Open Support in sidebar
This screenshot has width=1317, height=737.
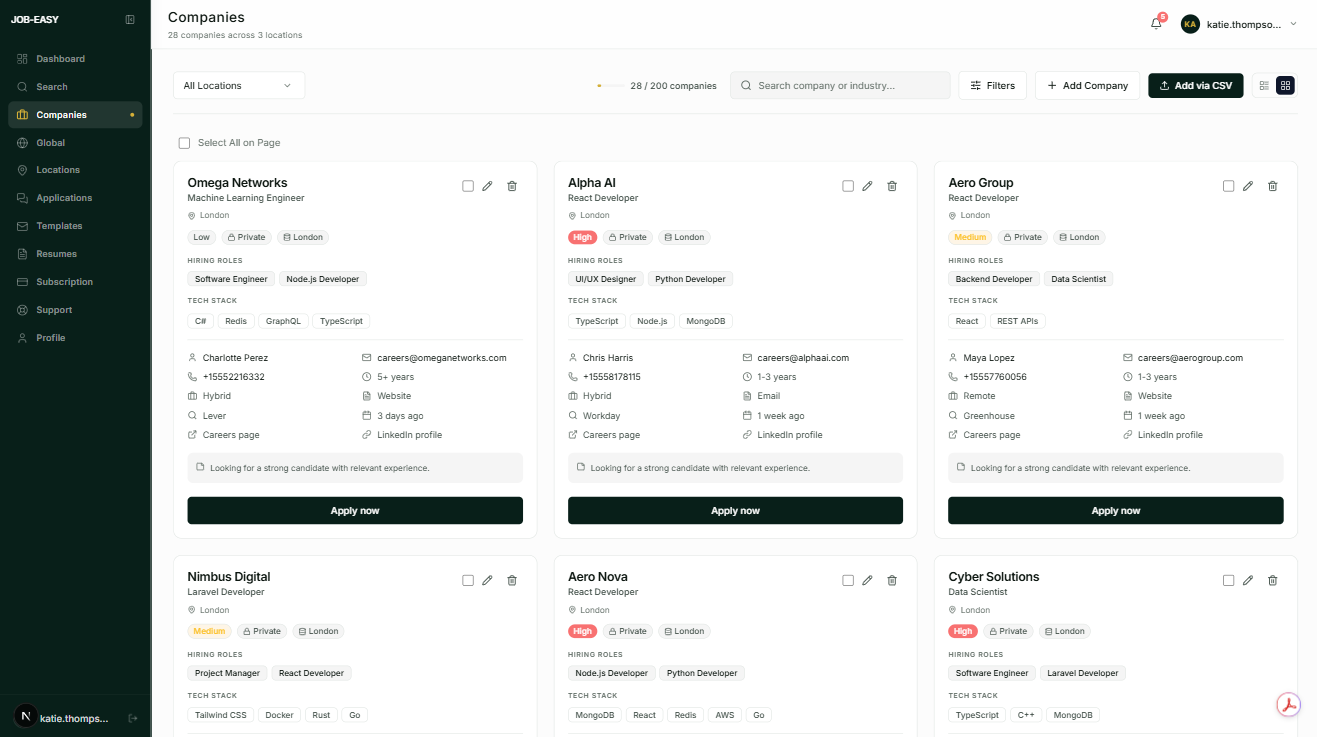(75, 310)
